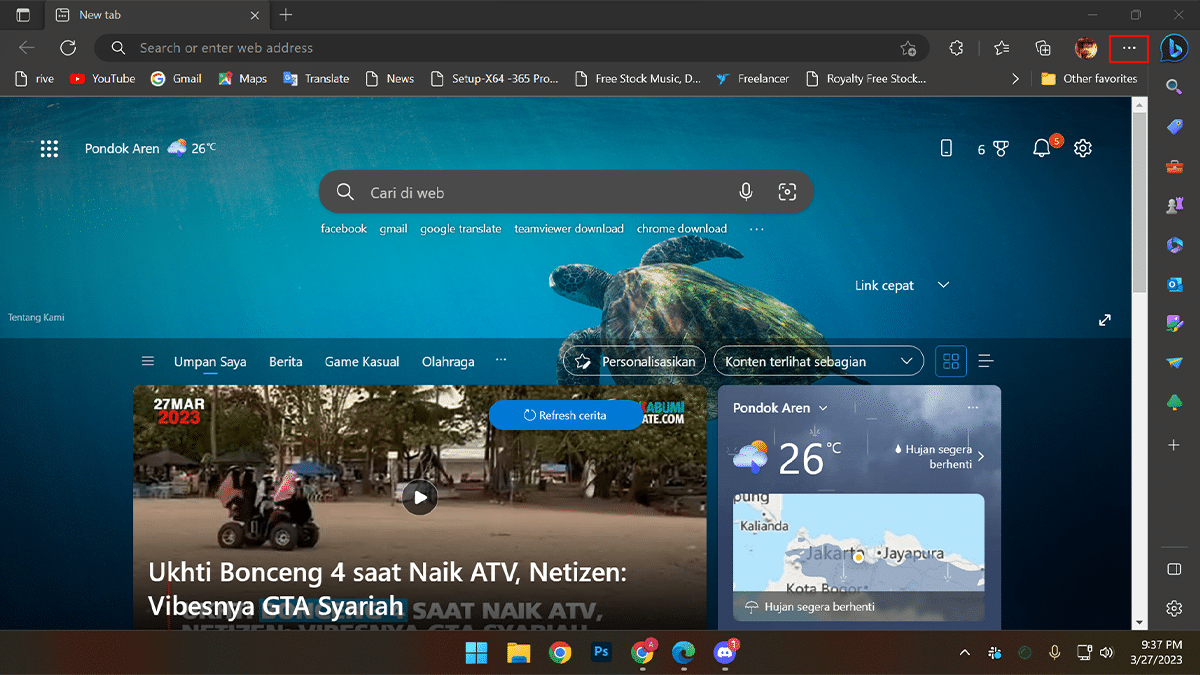Open the apps grid launcher
This screenshot has width=1200, height=675.
click(49, 149)
